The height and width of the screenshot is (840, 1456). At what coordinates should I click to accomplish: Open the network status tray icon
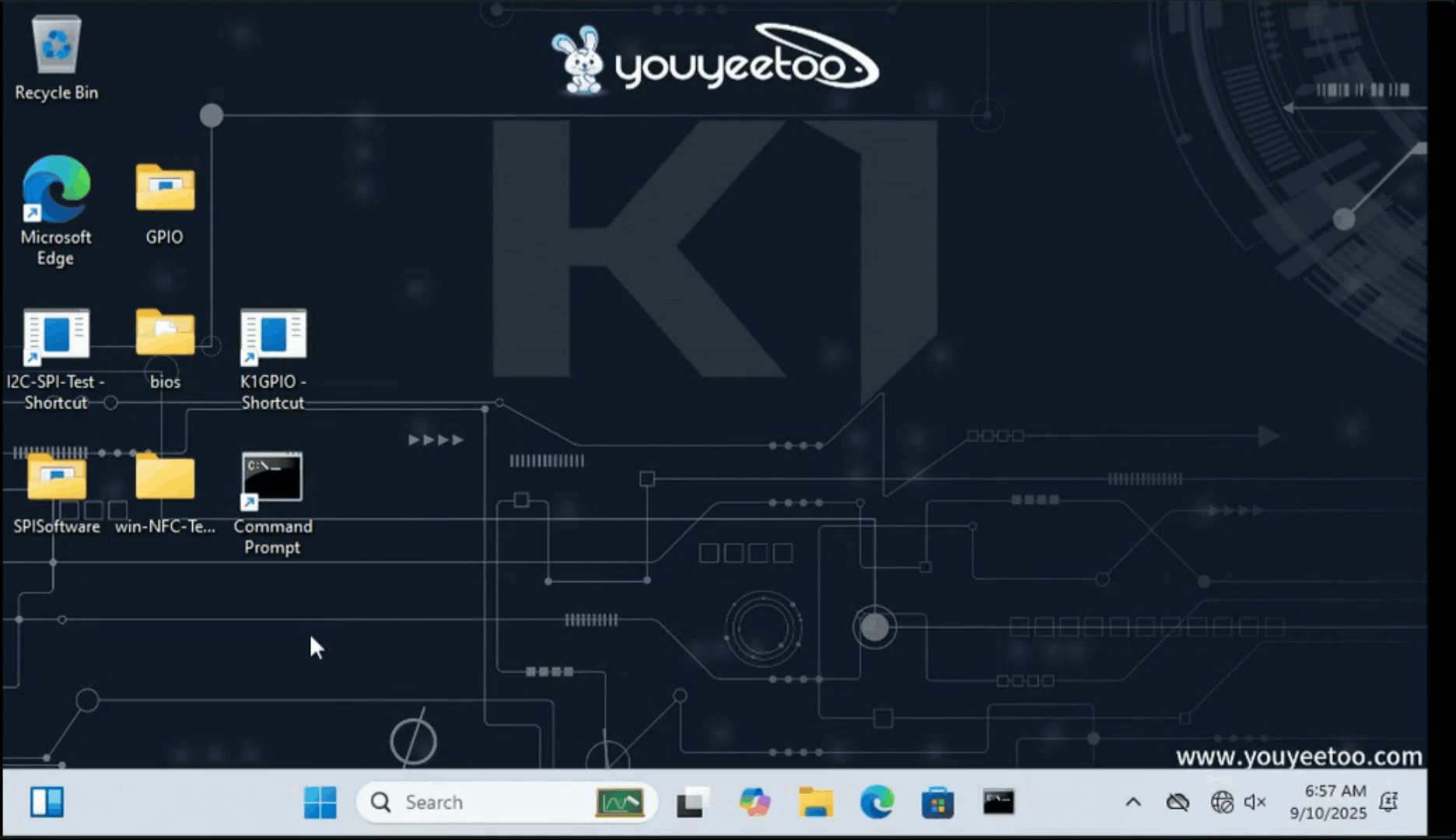tap(1222, 802)
